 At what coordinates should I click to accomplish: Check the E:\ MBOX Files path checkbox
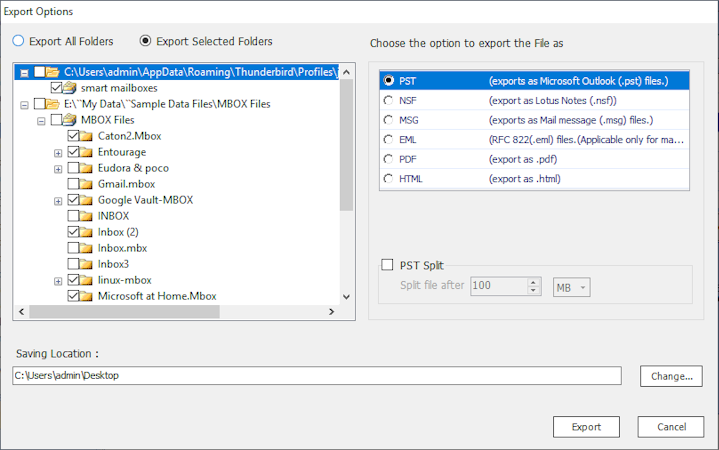pyautogui.click(x=39, y=104)
